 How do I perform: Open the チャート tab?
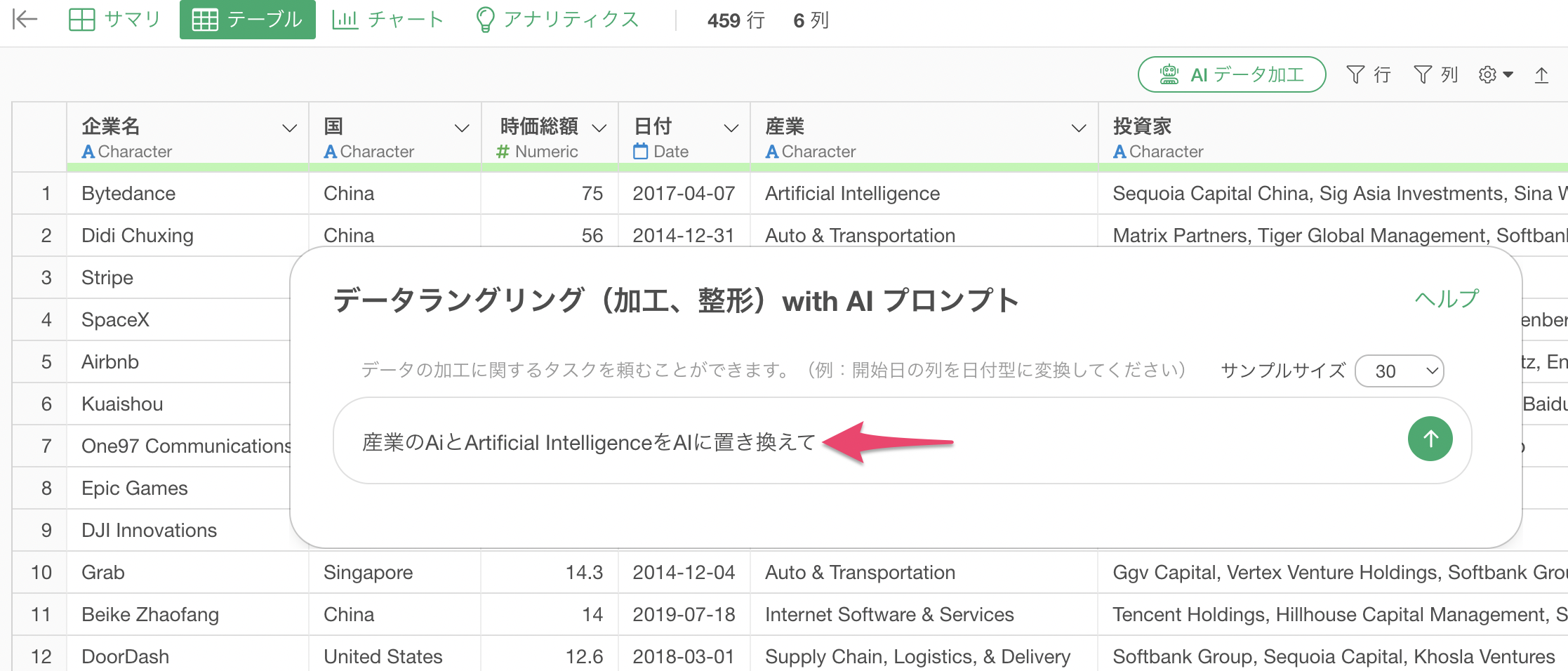pyautogui.click(x=388, y=19)
